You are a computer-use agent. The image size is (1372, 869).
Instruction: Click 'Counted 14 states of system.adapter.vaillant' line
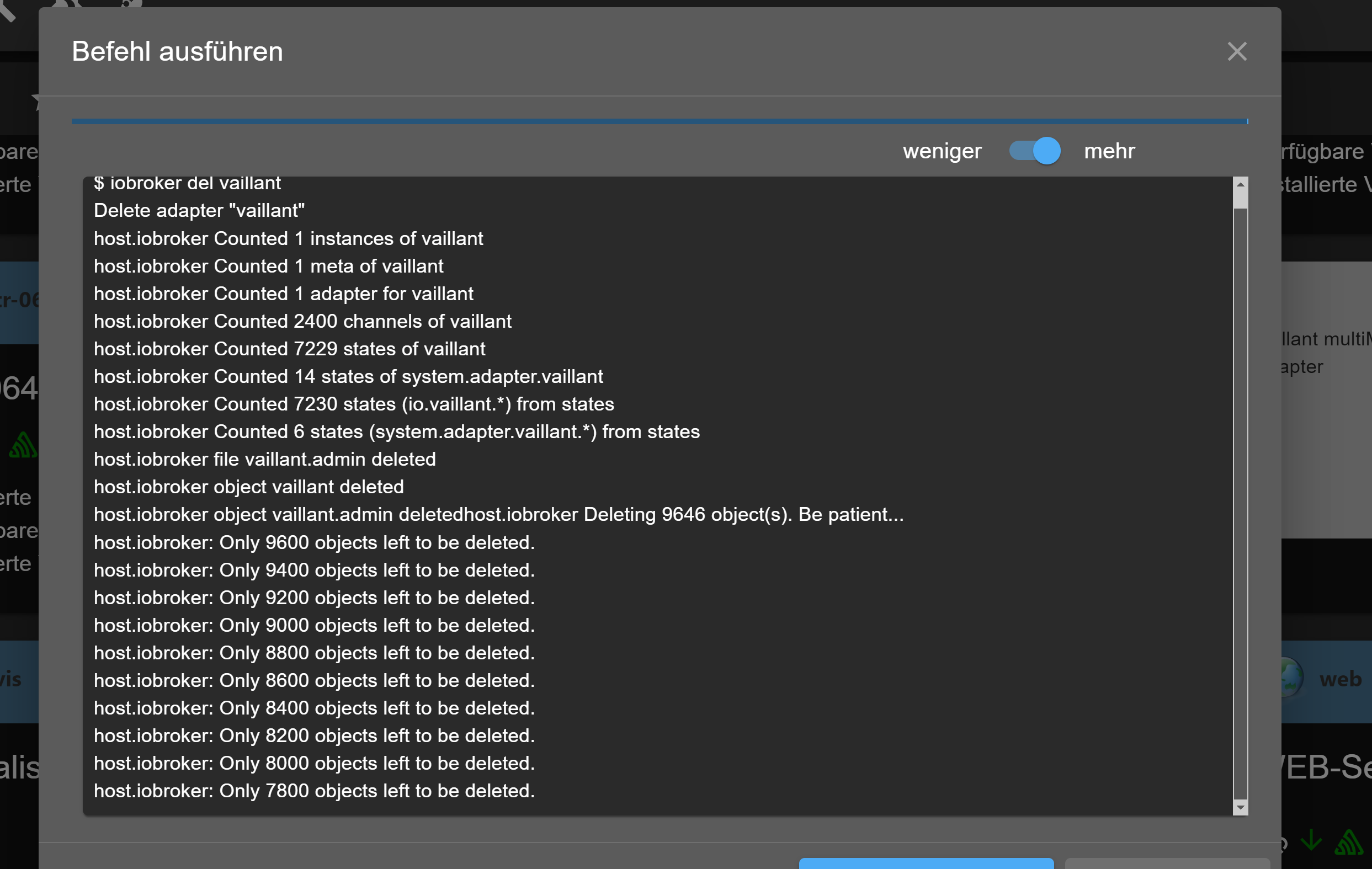click(348, 376)
